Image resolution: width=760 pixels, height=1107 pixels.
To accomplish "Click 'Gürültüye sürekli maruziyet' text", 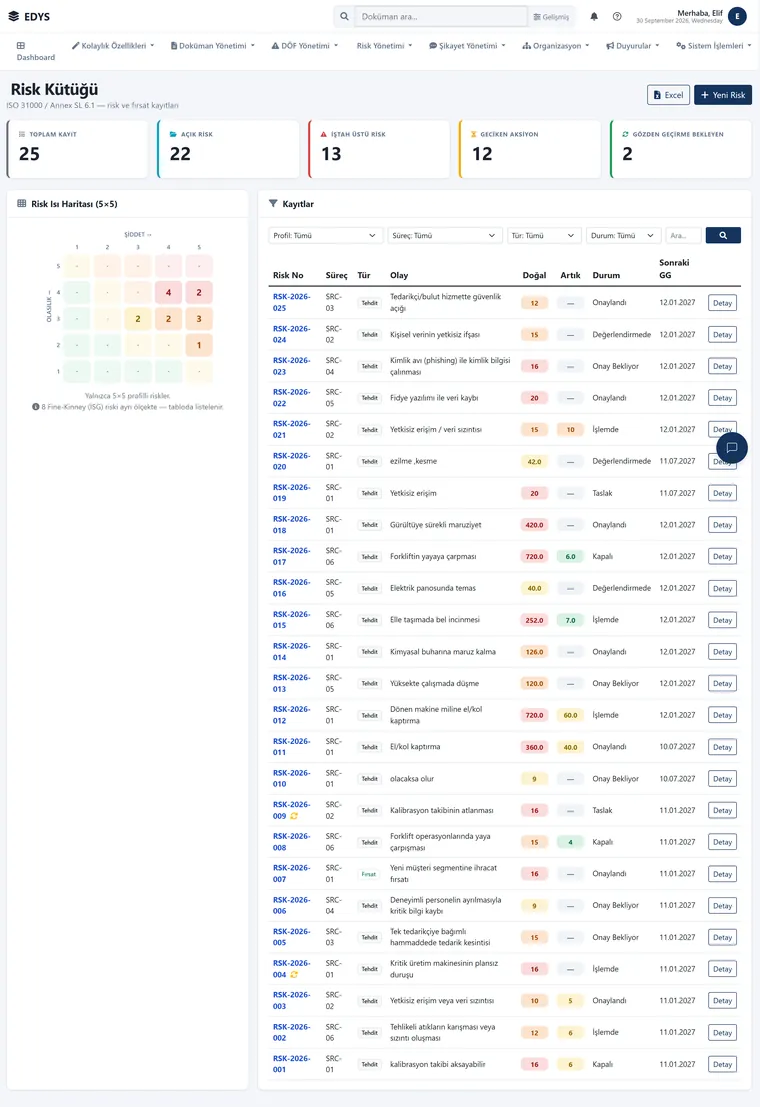I will (436, 525).
